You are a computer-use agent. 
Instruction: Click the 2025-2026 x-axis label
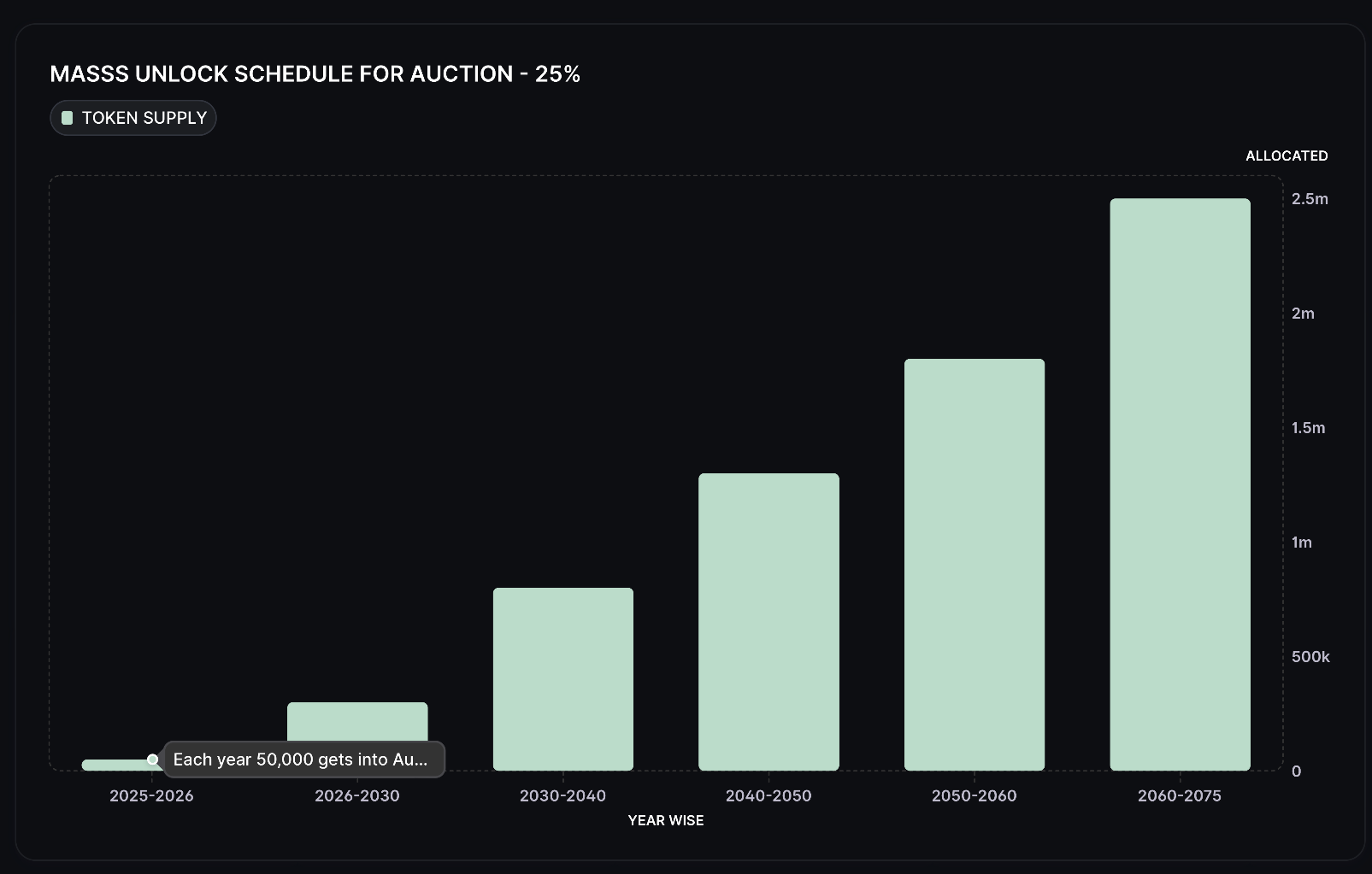151,795
